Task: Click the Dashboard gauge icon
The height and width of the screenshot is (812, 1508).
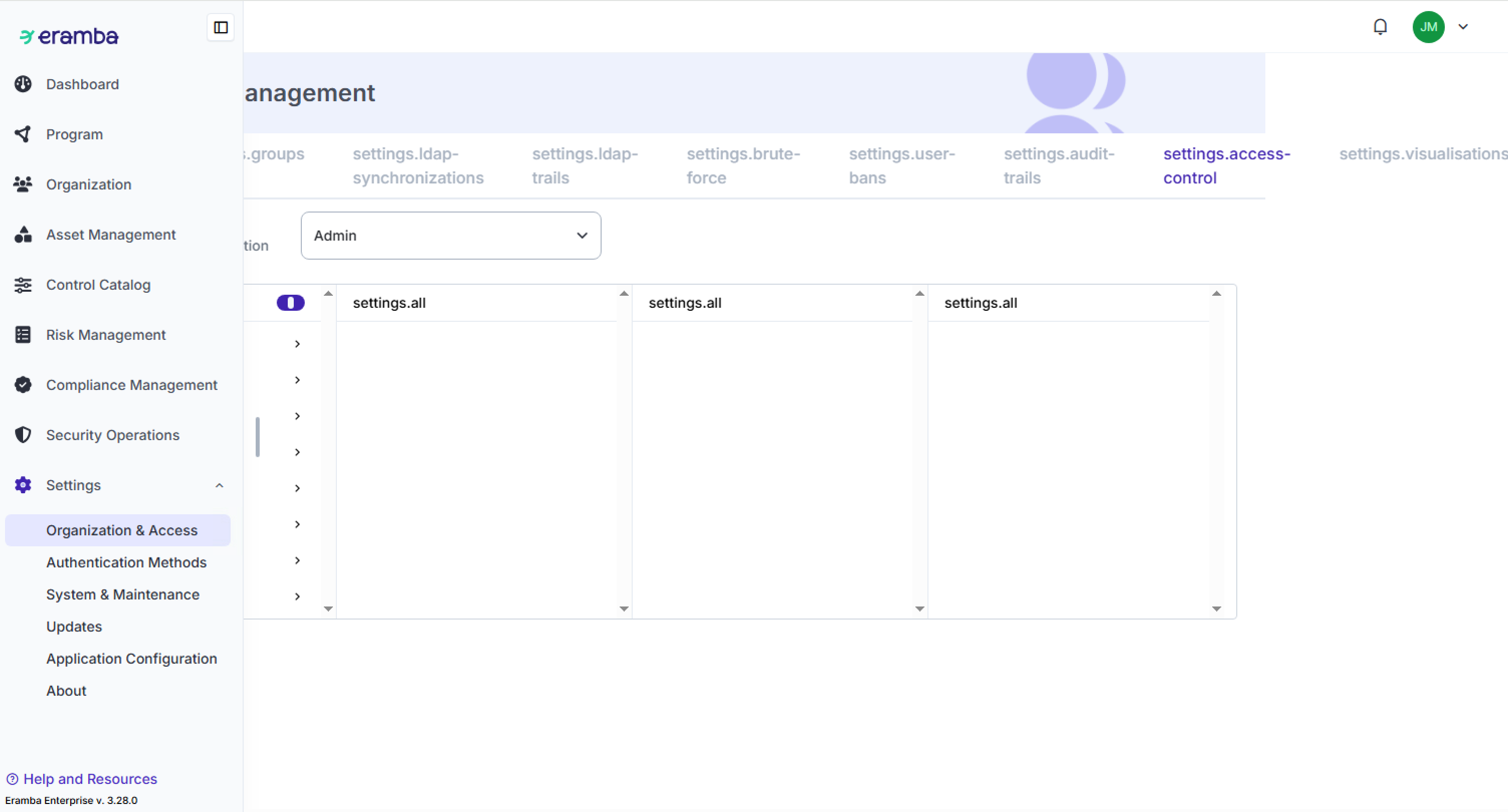Action: [x=23, y=84]
